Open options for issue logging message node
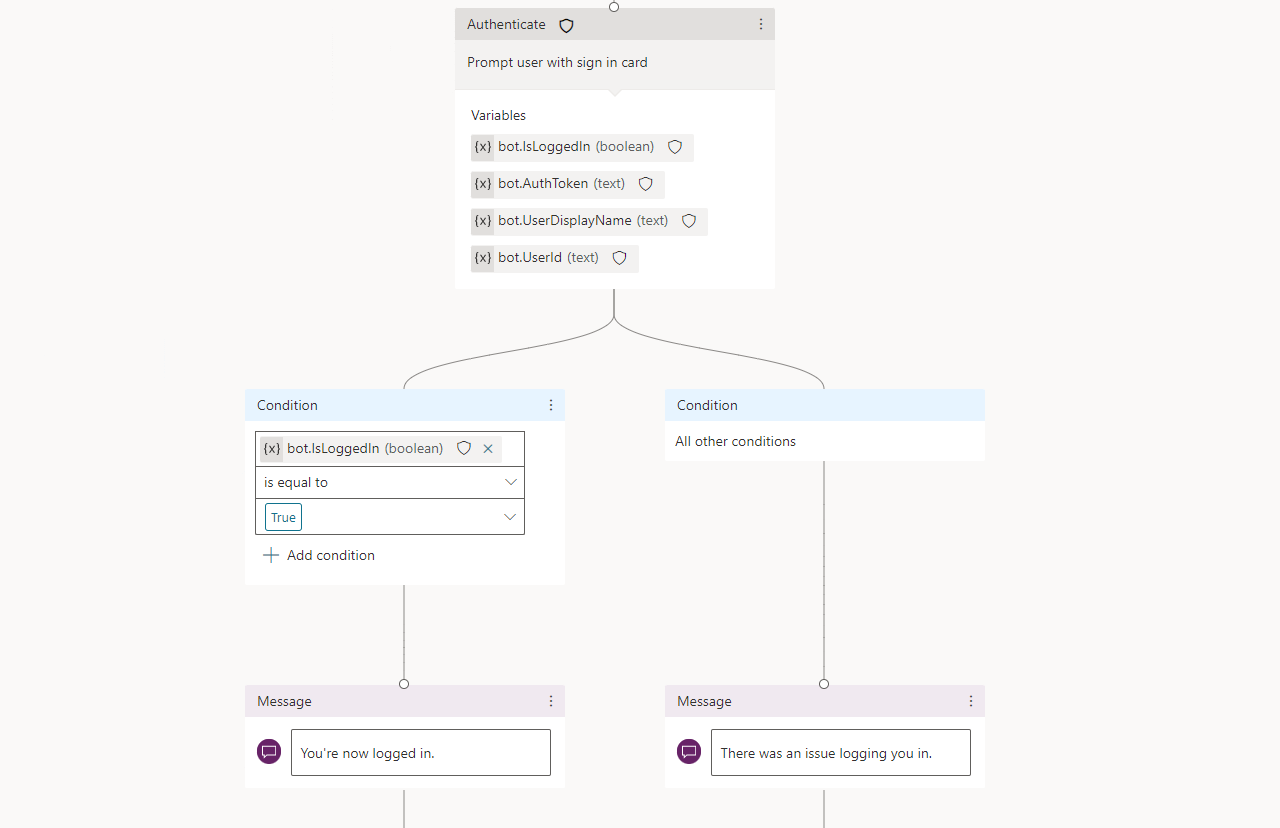1280x828 pixels. [x=970, y=701]
